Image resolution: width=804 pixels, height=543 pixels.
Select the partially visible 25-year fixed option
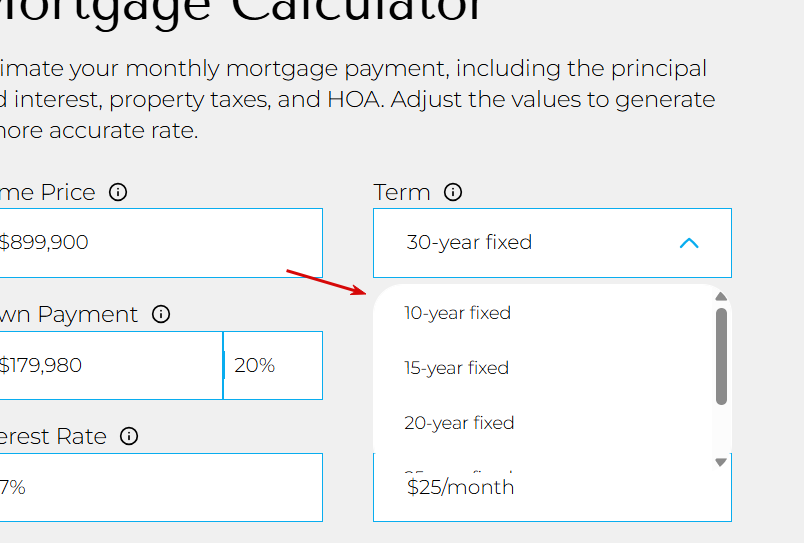459,471
